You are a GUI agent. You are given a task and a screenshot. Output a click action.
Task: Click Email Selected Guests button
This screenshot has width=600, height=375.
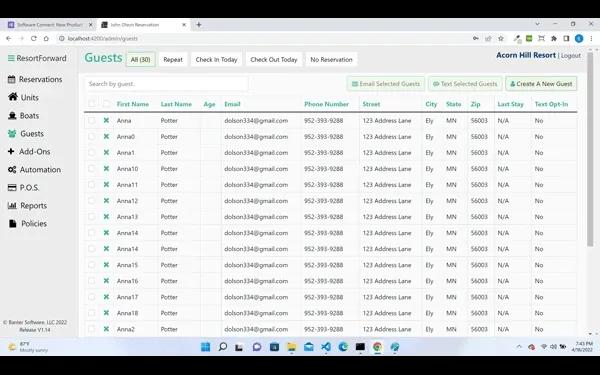386,84
